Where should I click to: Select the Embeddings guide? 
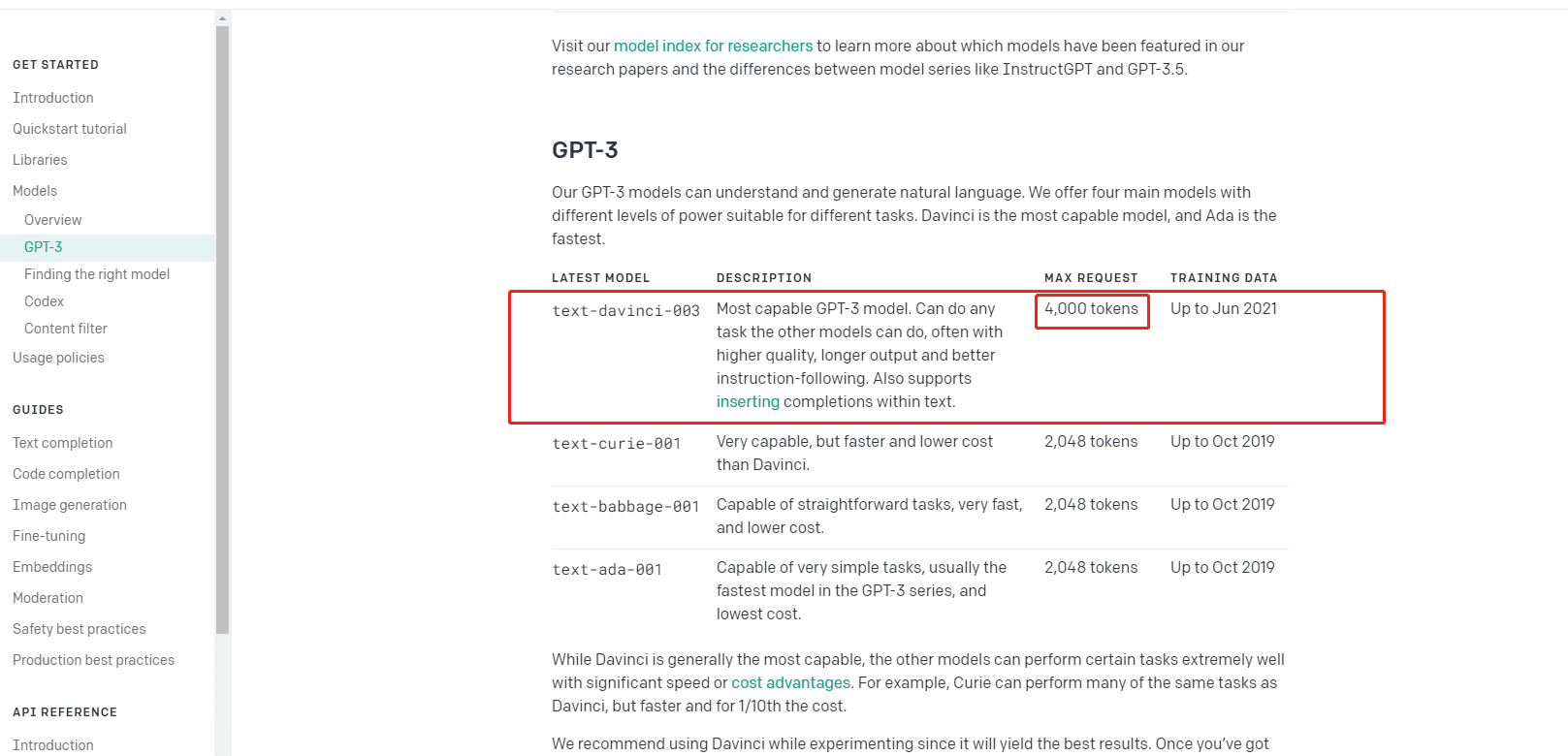(51, 566)
